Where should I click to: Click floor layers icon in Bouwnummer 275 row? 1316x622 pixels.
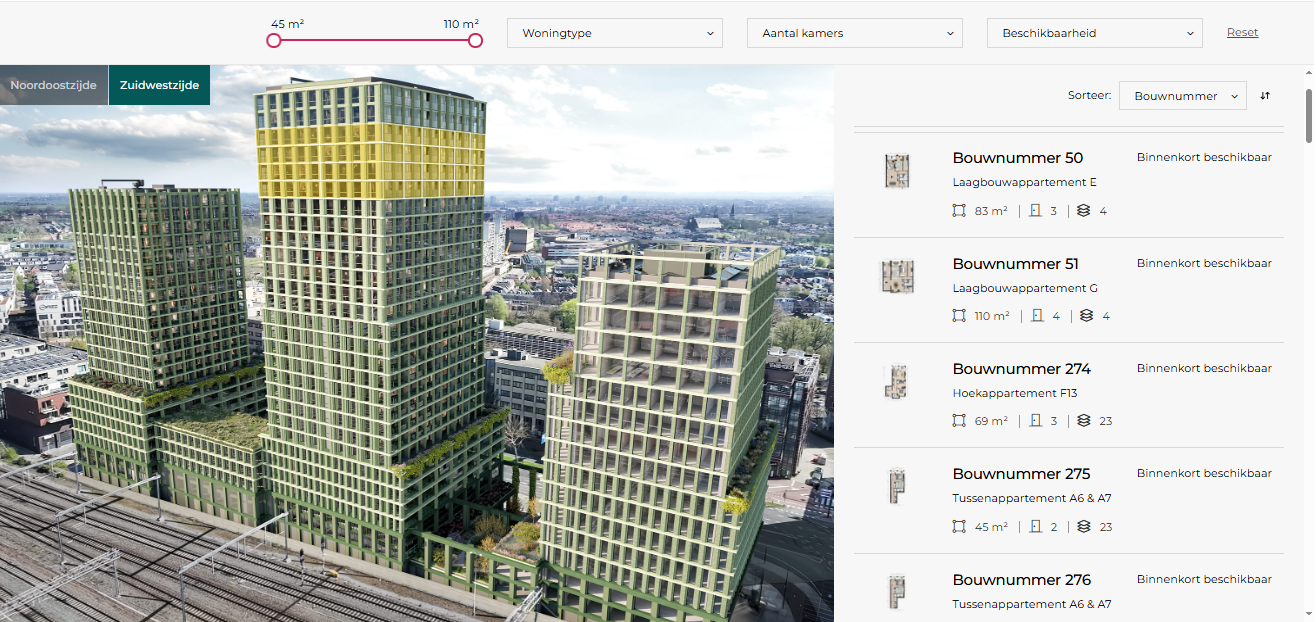(1084, 527)
